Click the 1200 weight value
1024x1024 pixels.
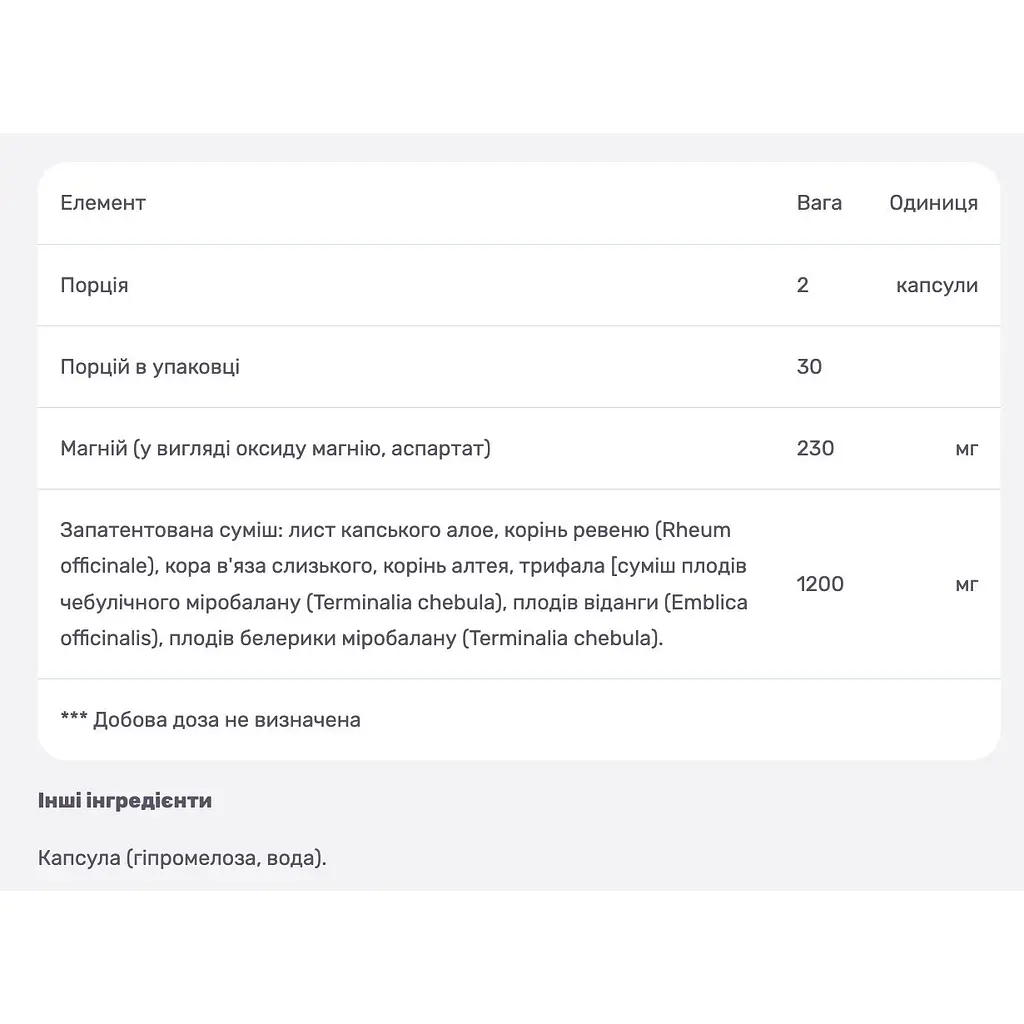pyautogui.click(x=820, y=584)
